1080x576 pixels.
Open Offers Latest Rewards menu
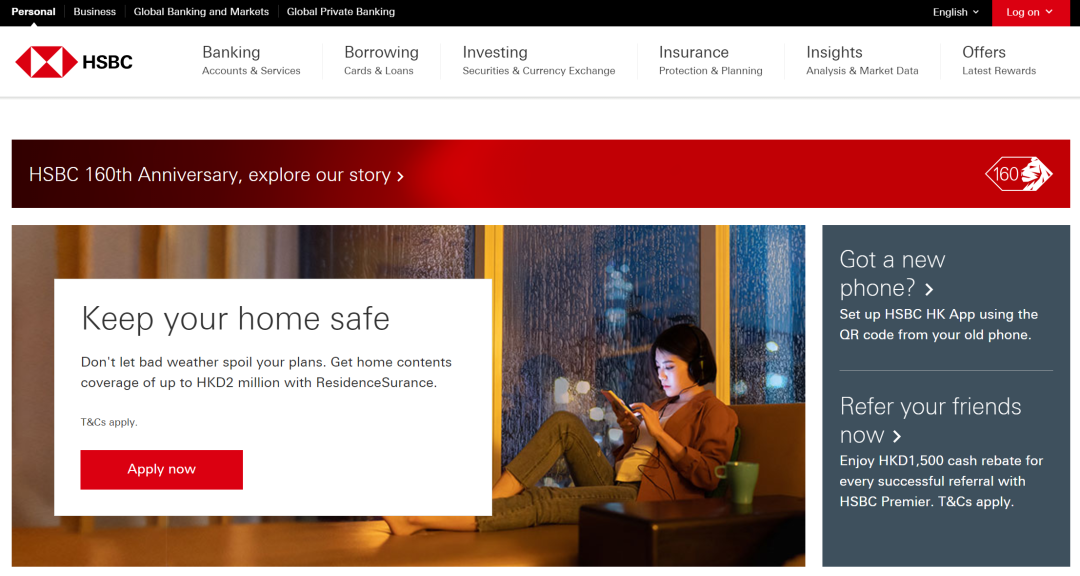pyautogui.click(x=999, y=61)
